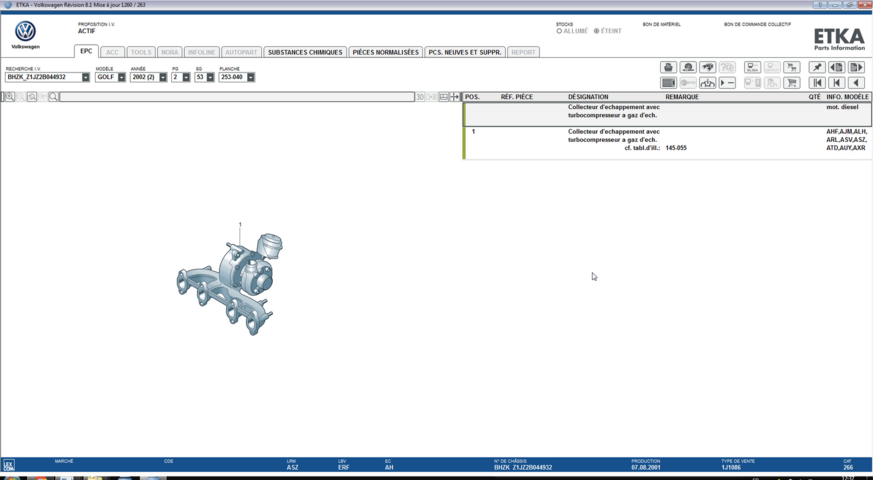Click the ACC tab
This screenshot has height=480, width=873.
point(112,52)
